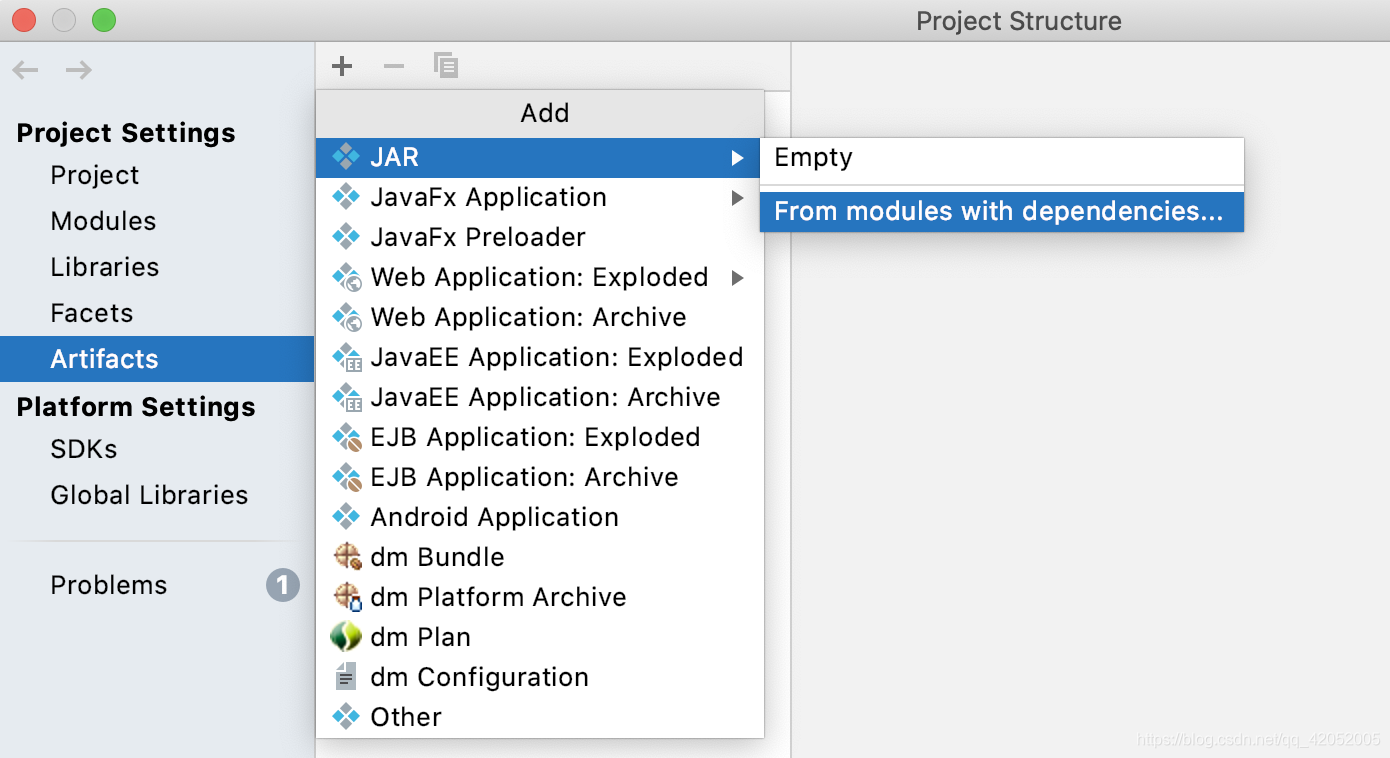The height and width of the screenshot is (758, 1390).
Task: Click the JavaEE Application: Archive icon
Action: coord(347,397)
